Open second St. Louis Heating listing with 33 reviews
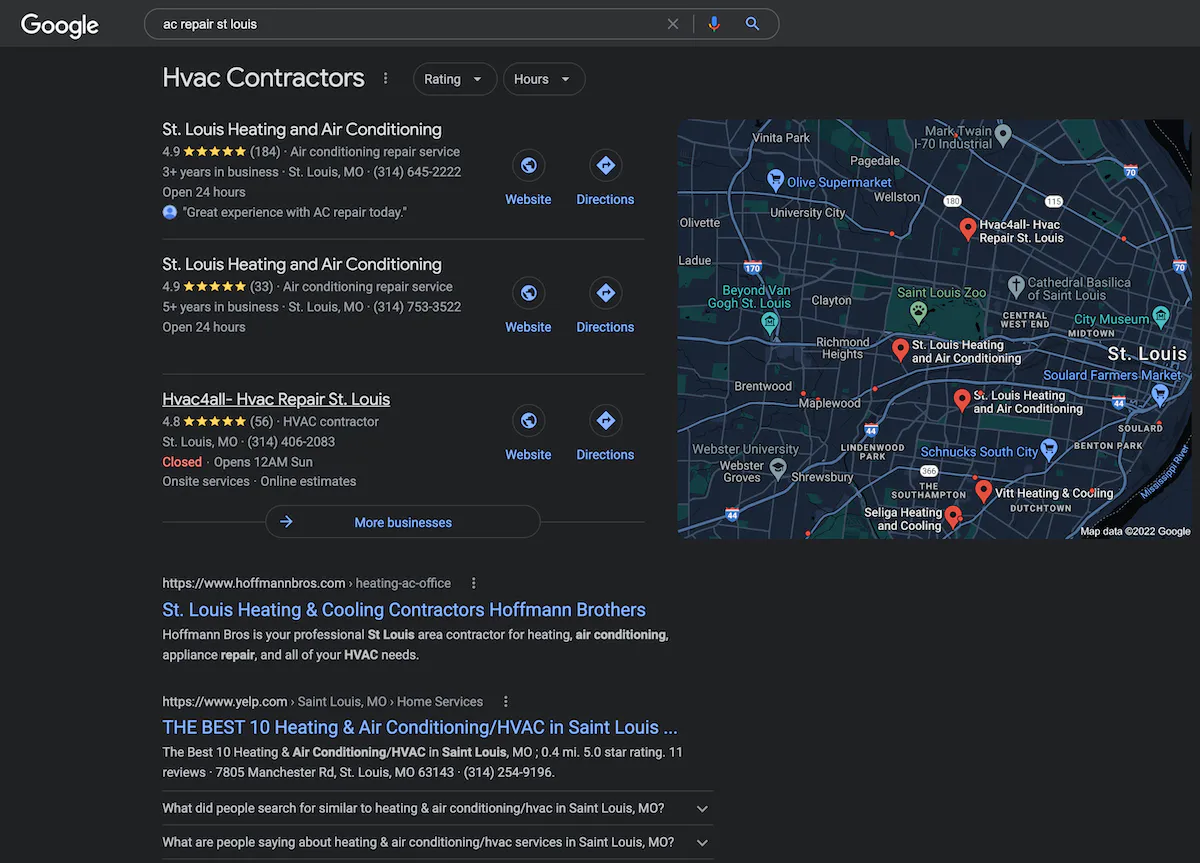1200x863 pixels. coord(302,264)
